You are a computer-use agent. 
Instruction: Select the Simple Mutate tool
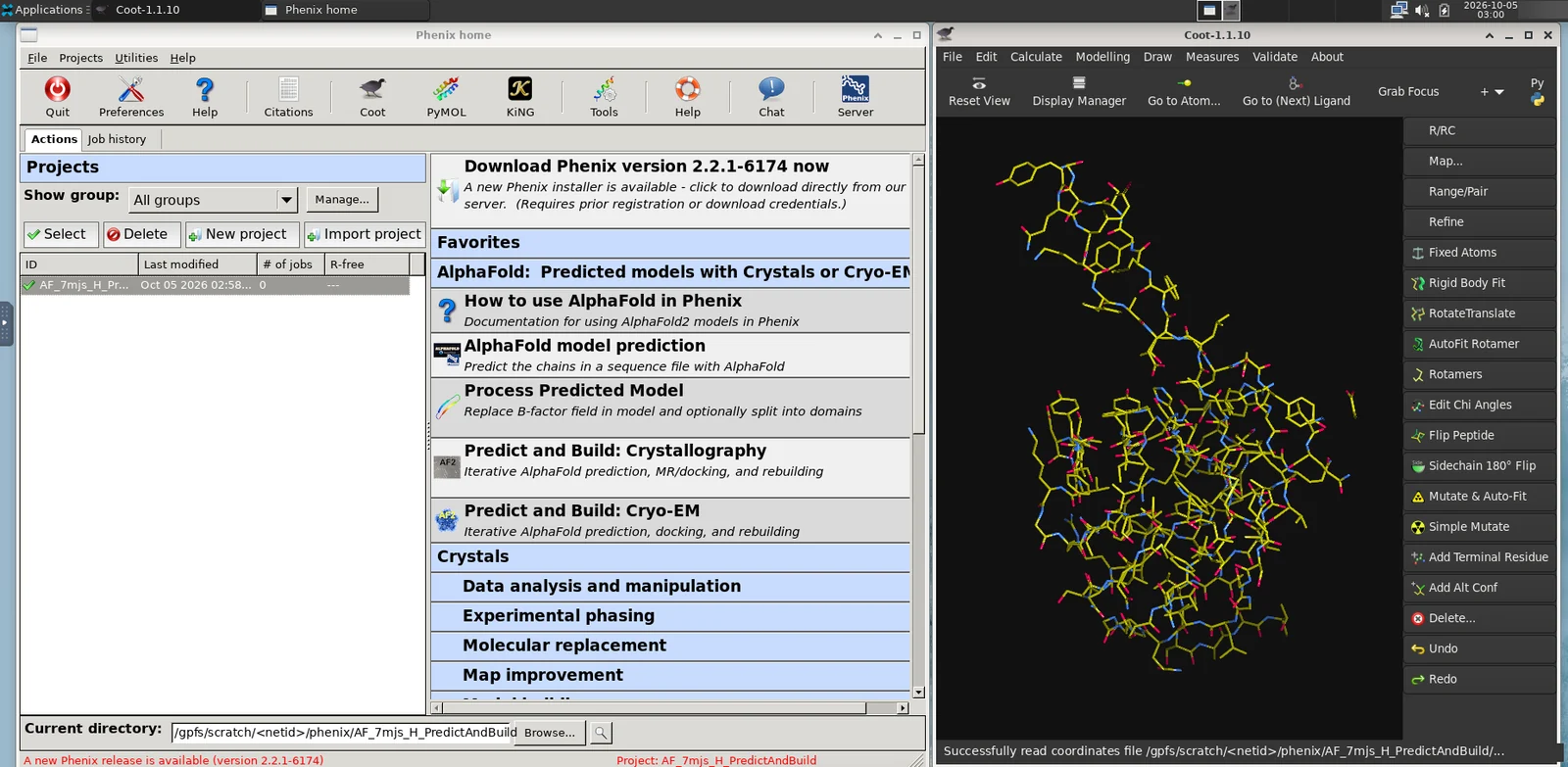[1480, 527]
